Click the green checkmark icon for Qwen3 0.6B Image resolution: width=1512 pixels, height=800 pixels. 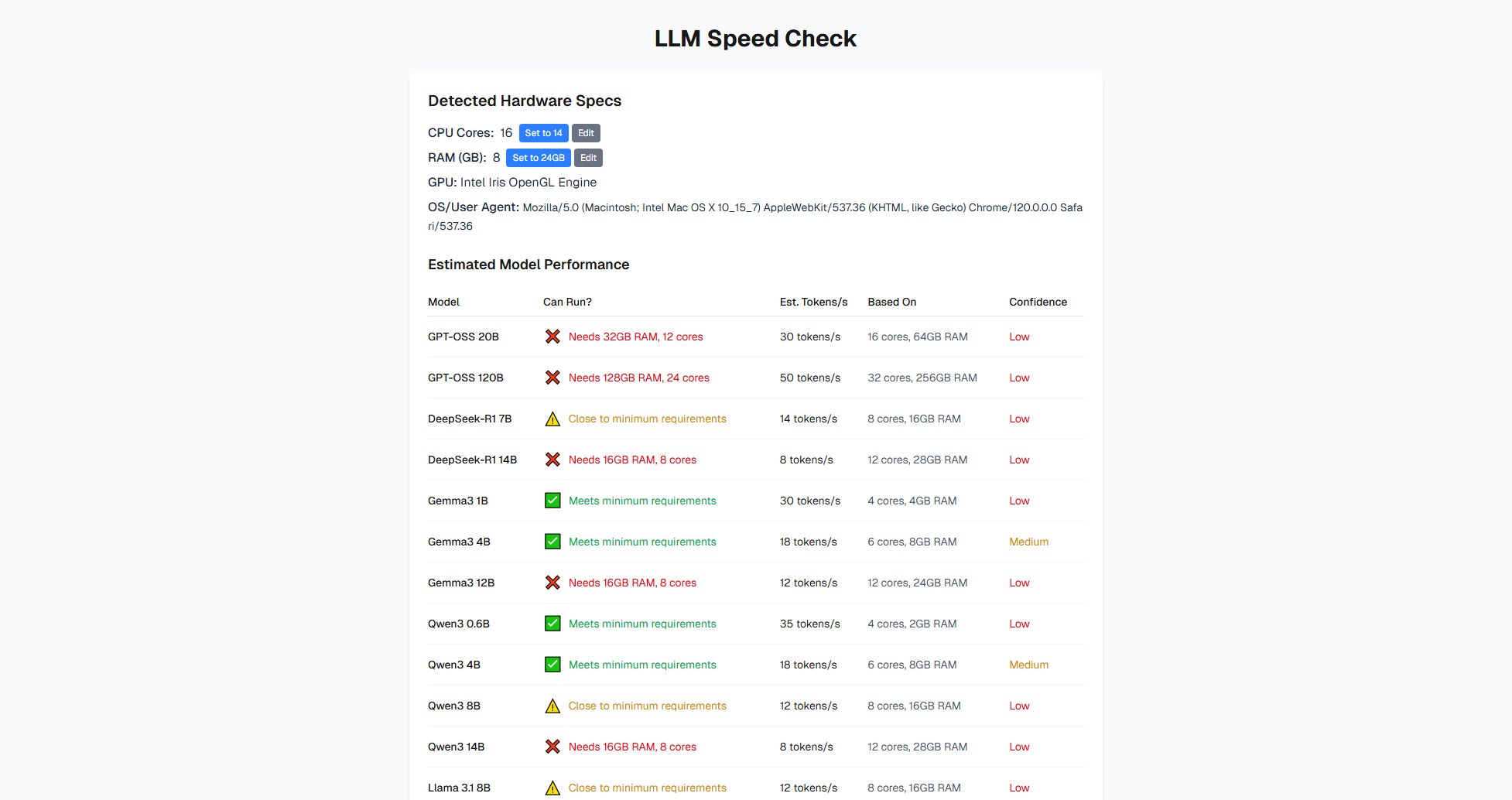[x=552, y=624]
